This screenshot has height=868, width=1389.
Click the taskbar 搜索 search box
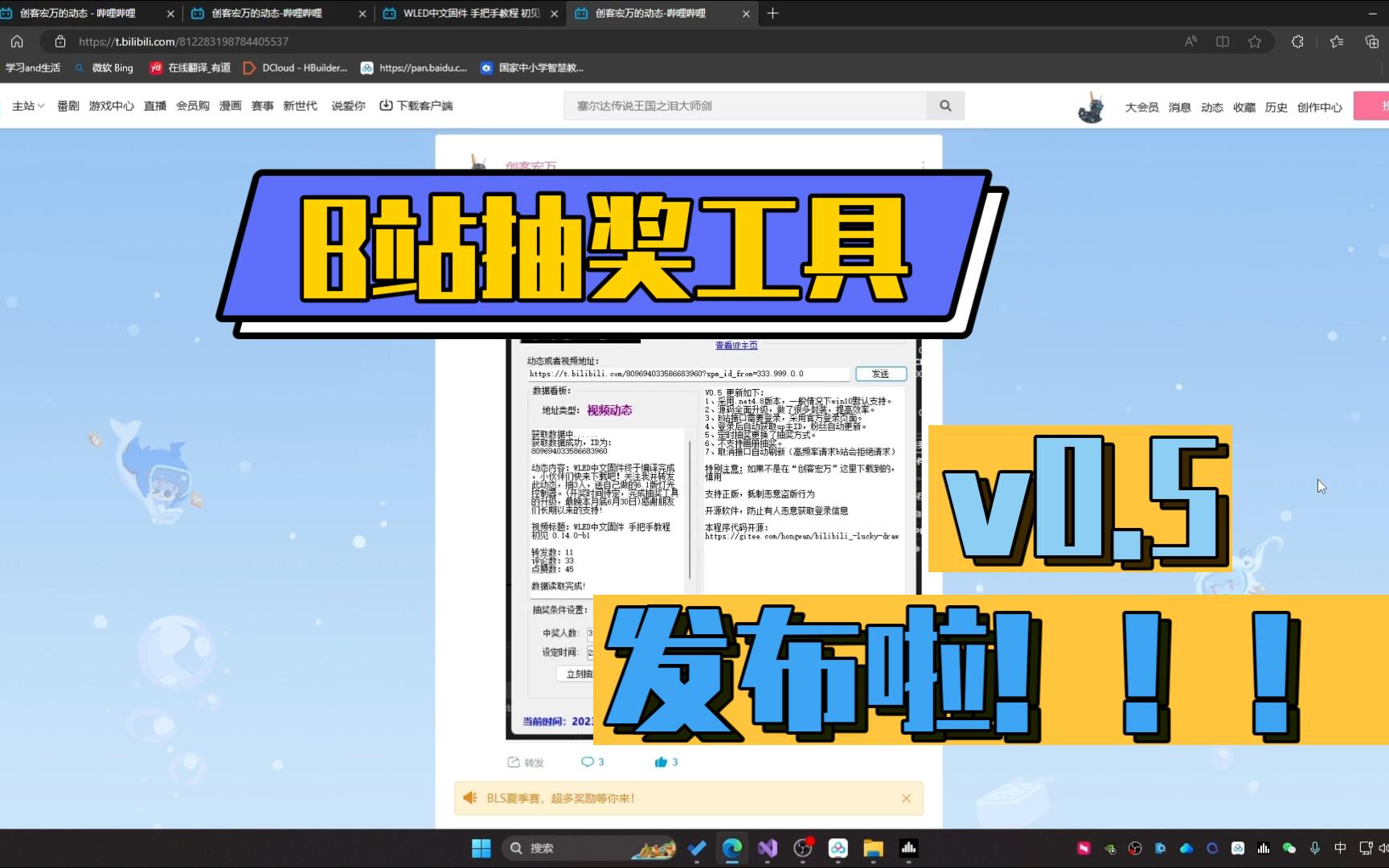pos(591,848)
